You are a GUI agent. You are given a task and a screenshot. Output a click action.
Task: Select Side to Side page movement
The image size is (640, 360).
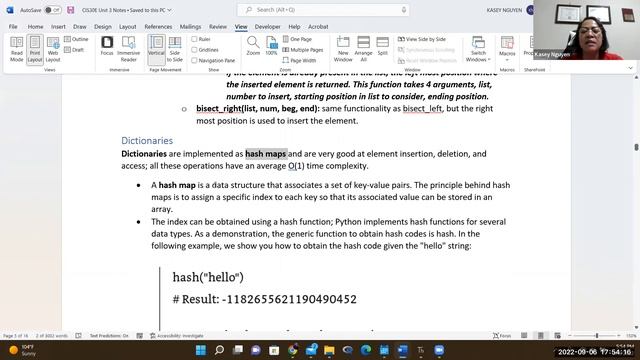[x=175, y=49]
